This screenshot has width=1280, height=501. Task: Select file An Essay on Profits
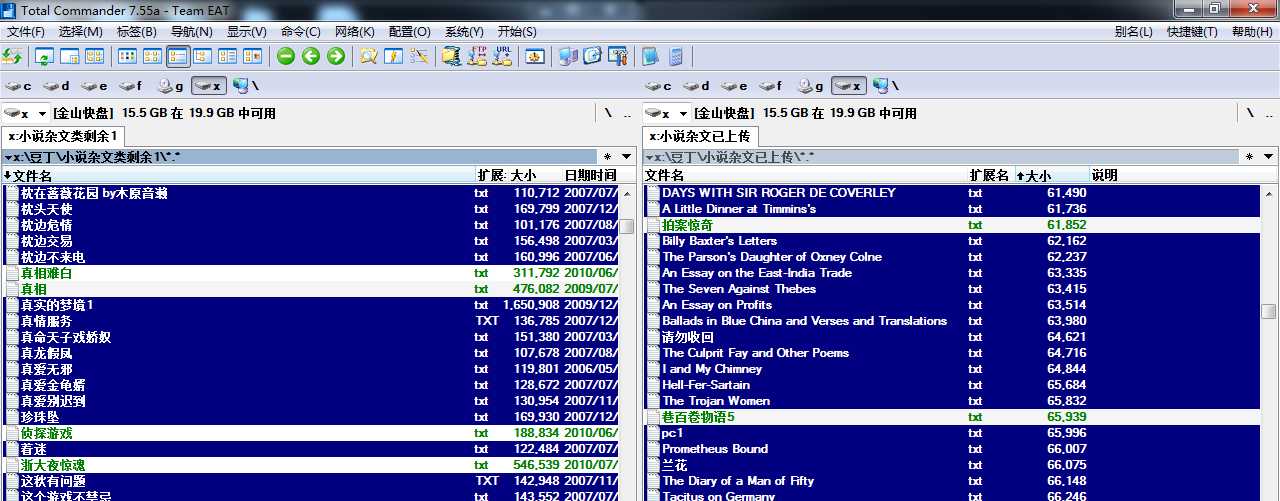point(717,305)
